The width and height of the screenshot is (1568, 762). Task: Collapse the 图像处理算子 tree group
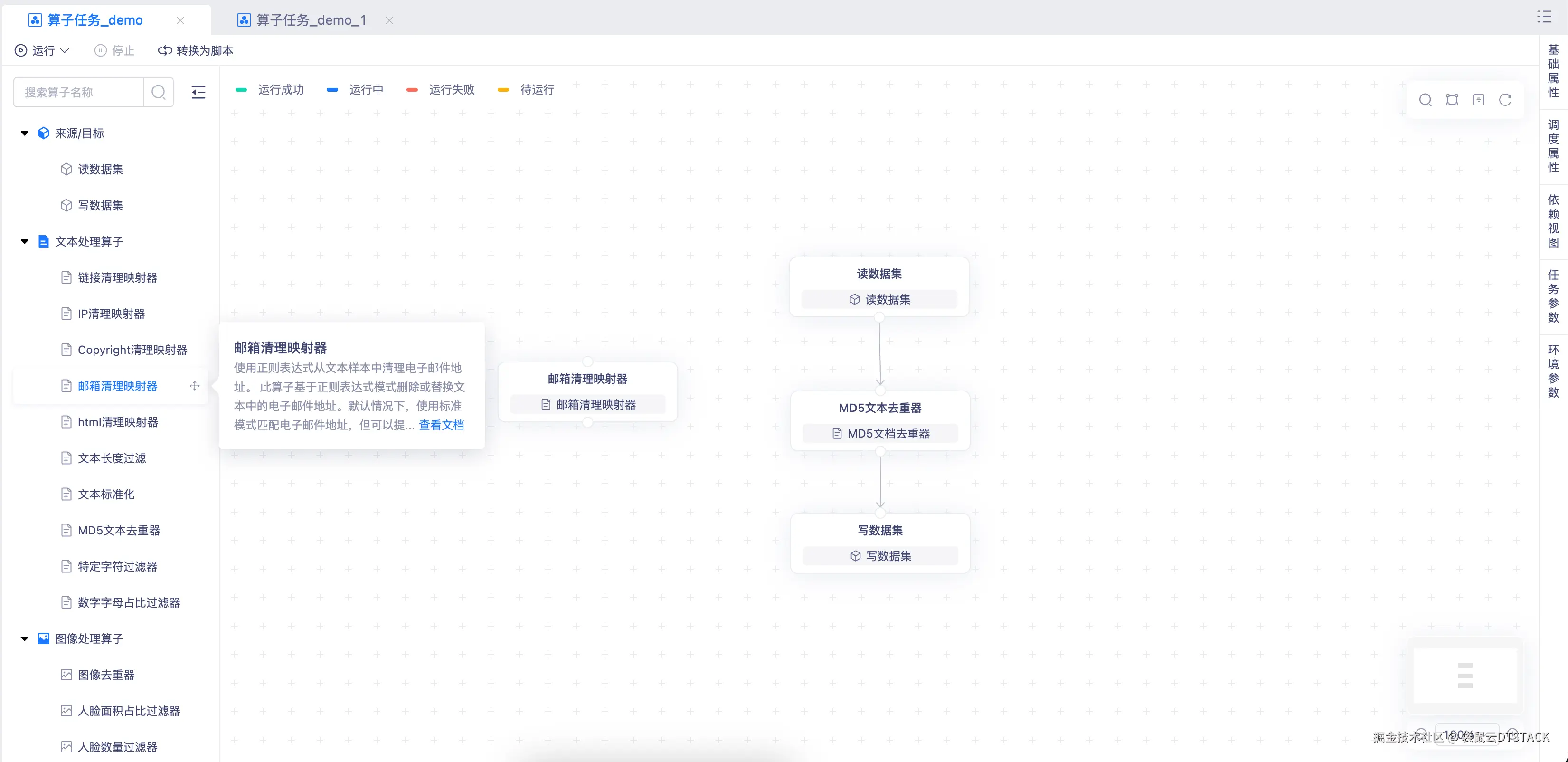25,639
